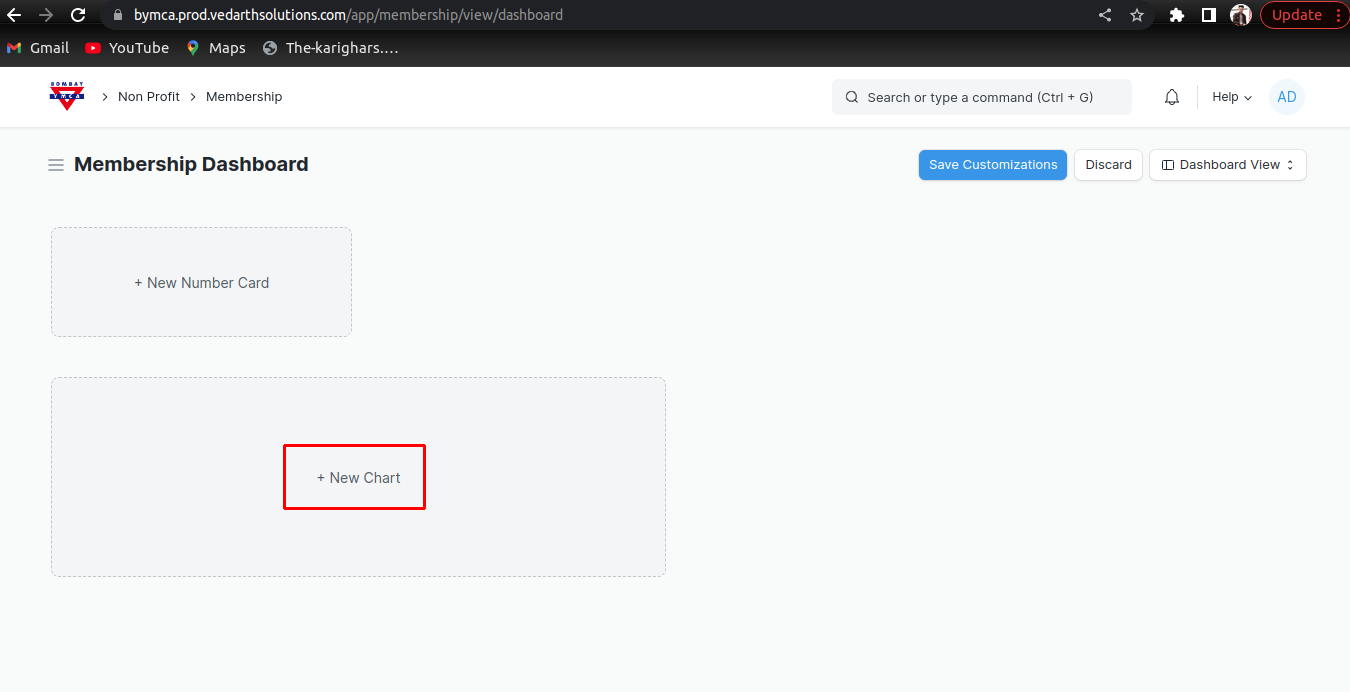Open the AD user avatar menu

coord(1286,97)
